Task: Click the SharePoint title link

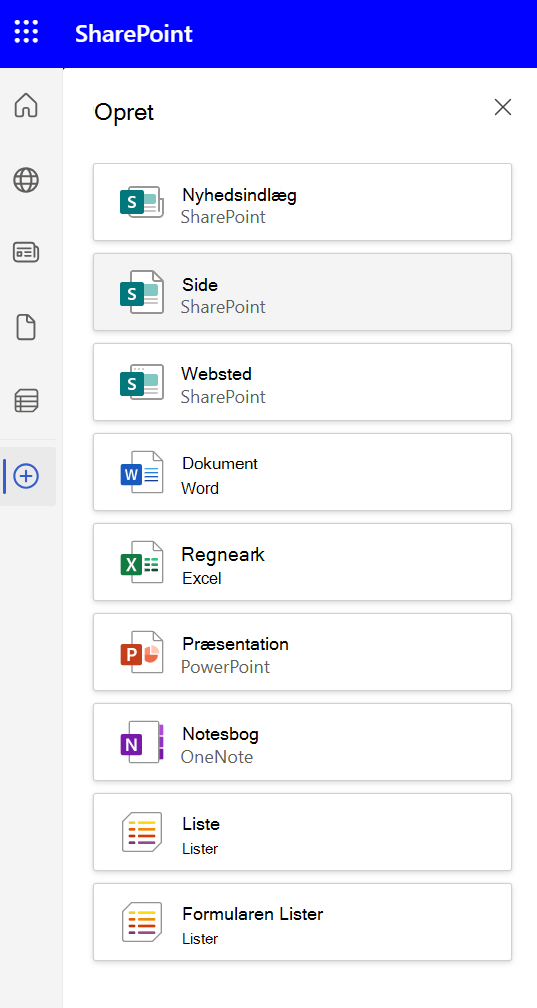Action: [134, 33]
